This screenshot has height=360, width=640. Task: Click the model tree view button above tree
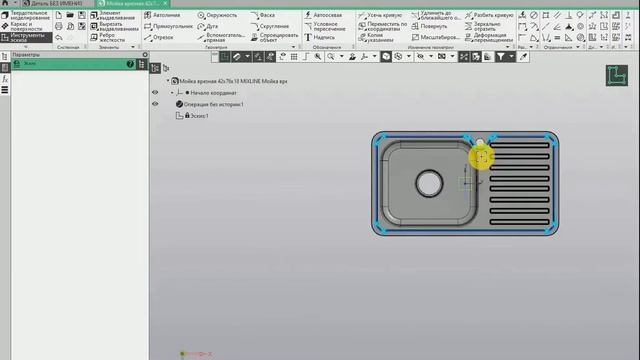(155, 68)
